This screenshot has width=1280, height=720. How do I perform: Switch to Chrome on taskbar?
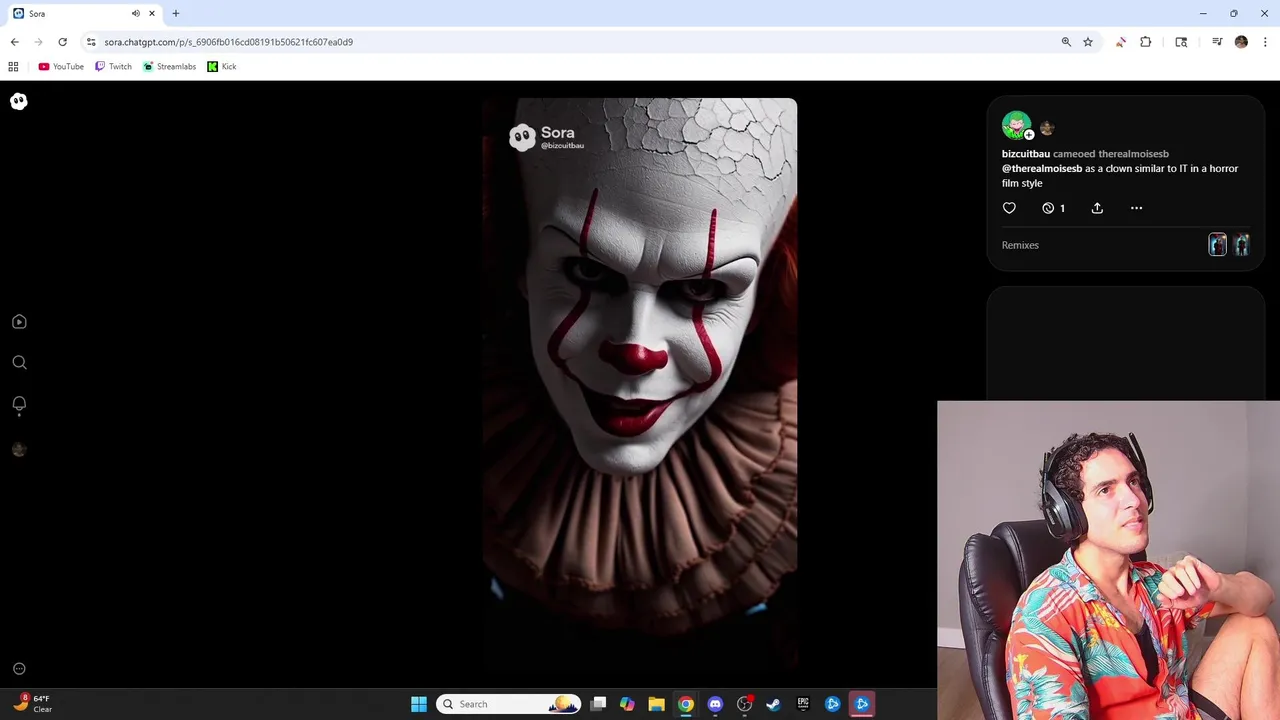tap(685, 704)
